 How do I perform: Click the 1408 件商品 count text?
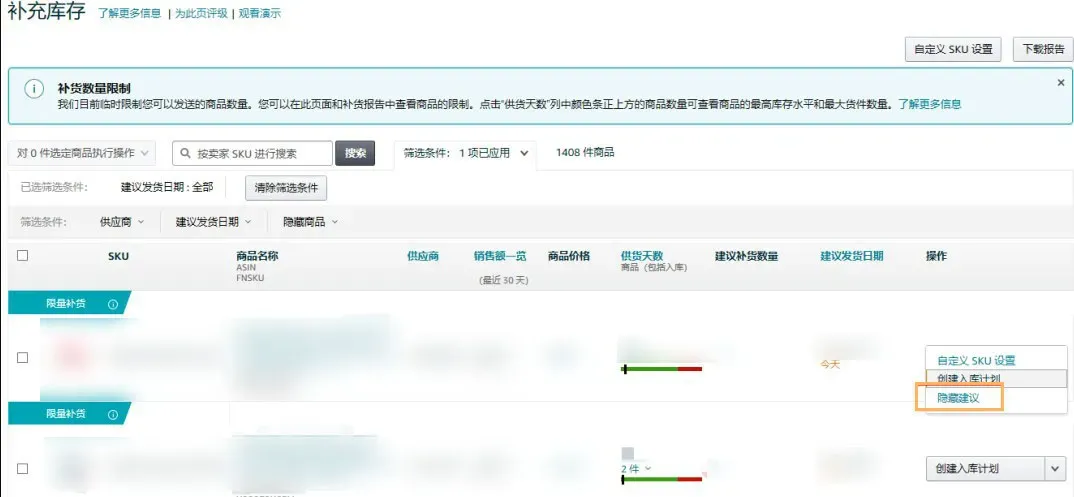(585, 153)
